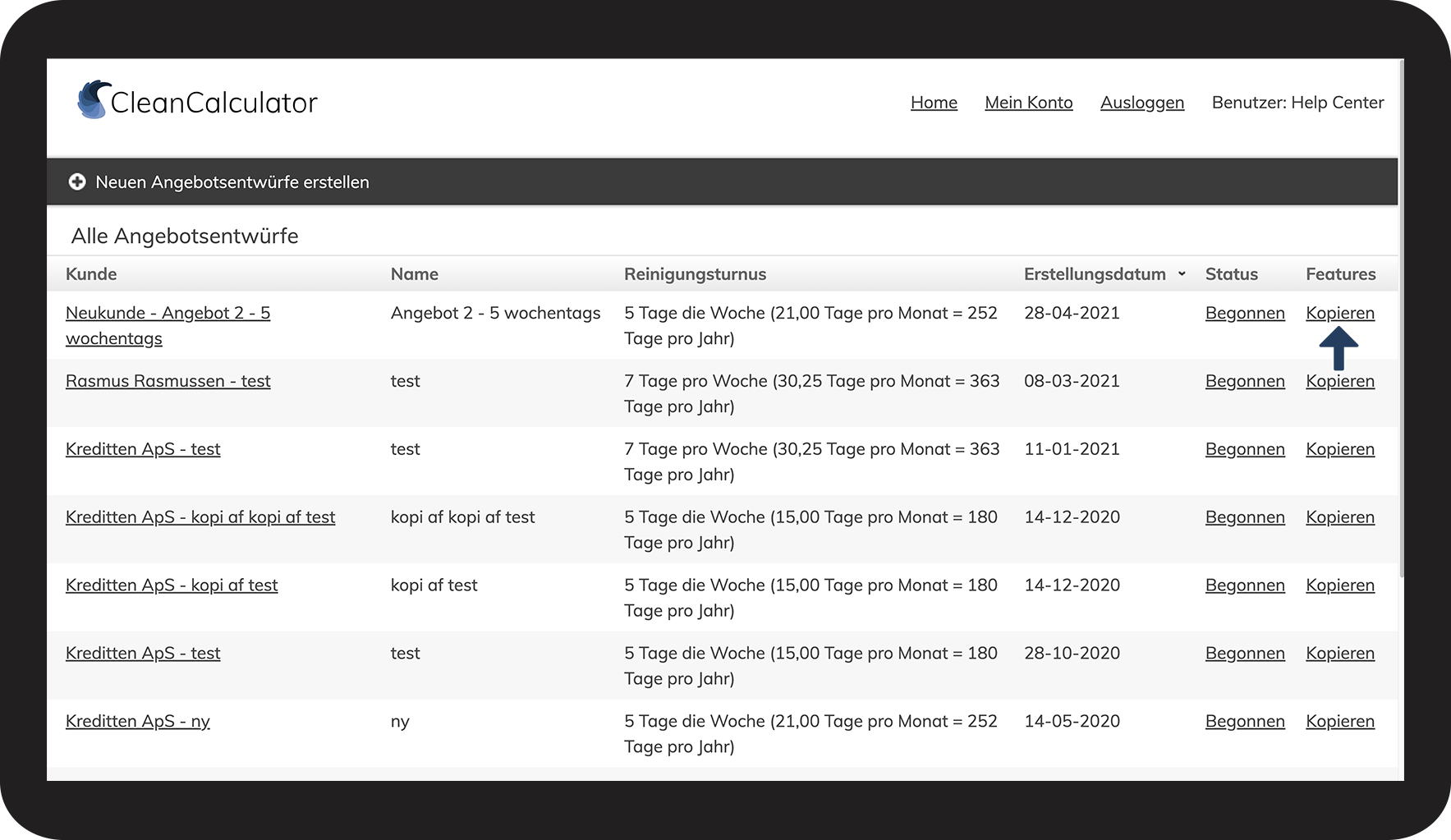The width and height of the screenshot is (1451, 840).
Task: Copy the Rasmus Rasmussen test draft
Action: (1339, 381)
